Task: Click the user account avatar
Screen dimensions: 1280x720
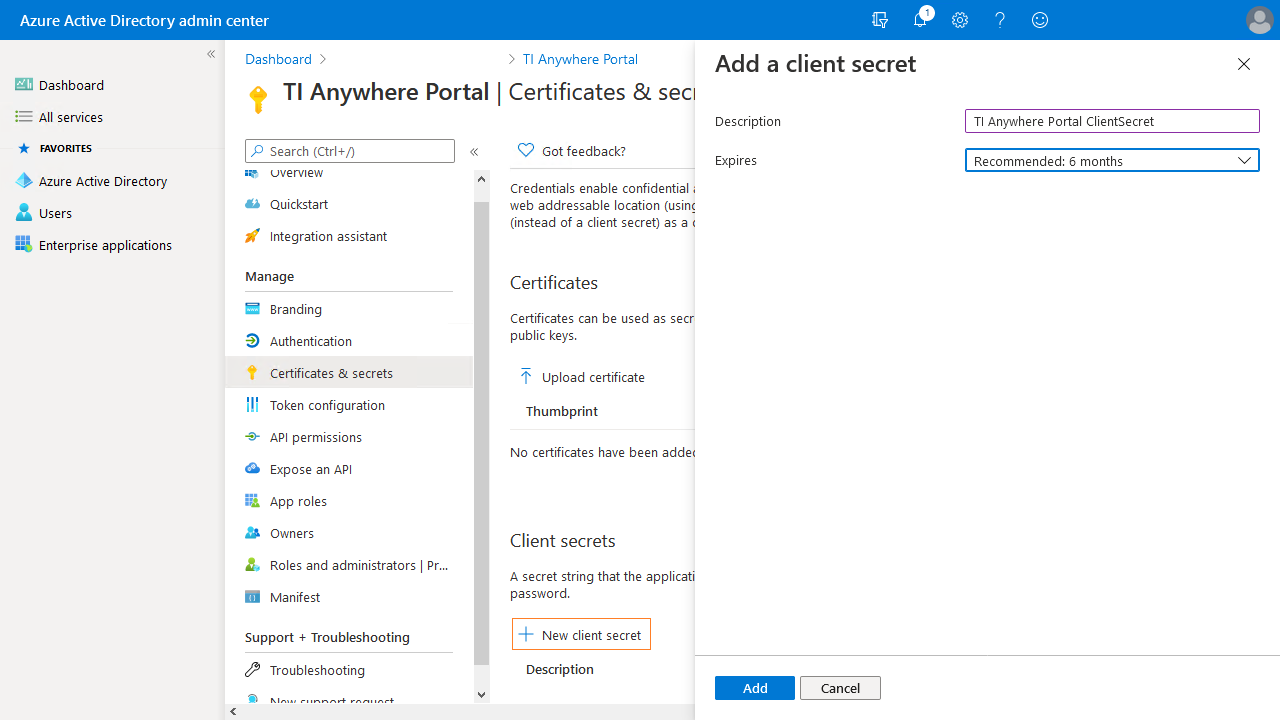Action: tap(1259, 20)
